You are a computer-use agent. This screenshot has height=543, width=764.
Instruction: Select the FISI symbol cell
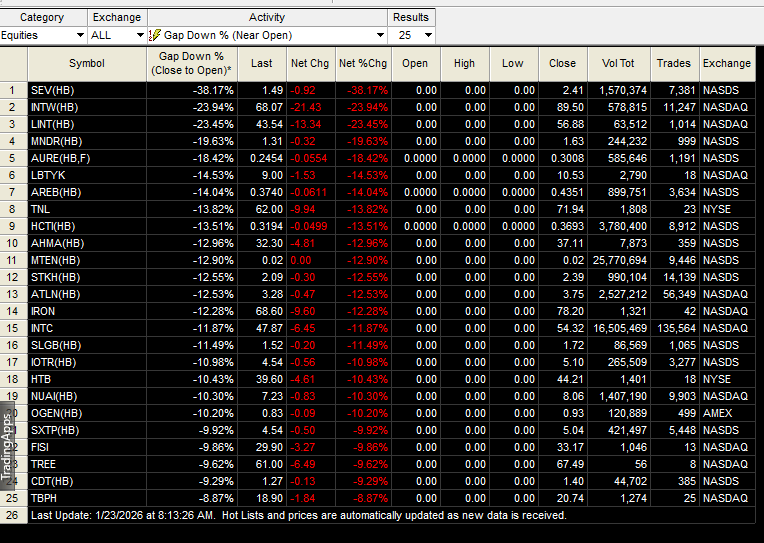click(x=87, y=447)
